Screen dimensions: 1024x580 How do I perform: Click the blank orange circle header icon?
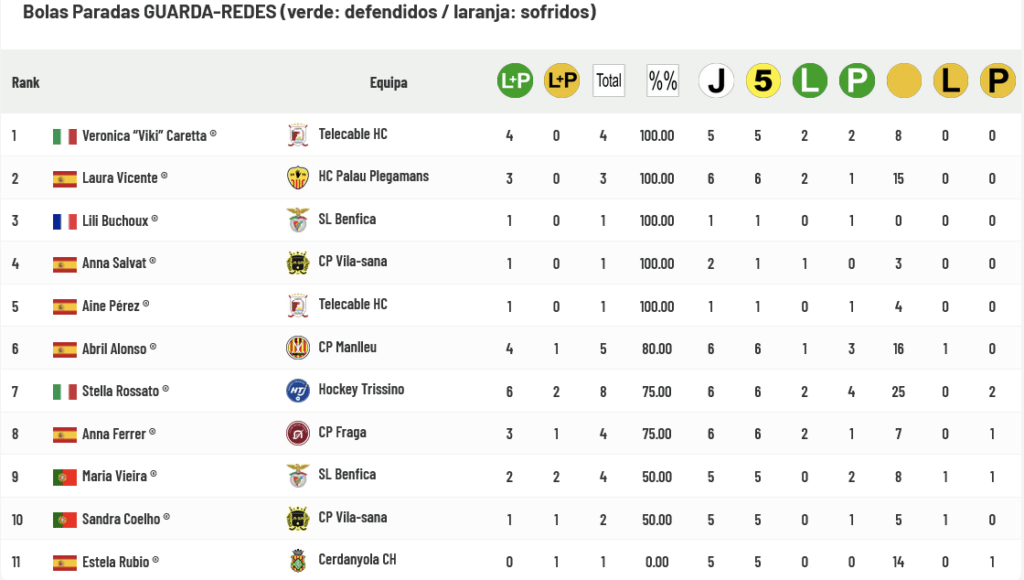(904, 81)
